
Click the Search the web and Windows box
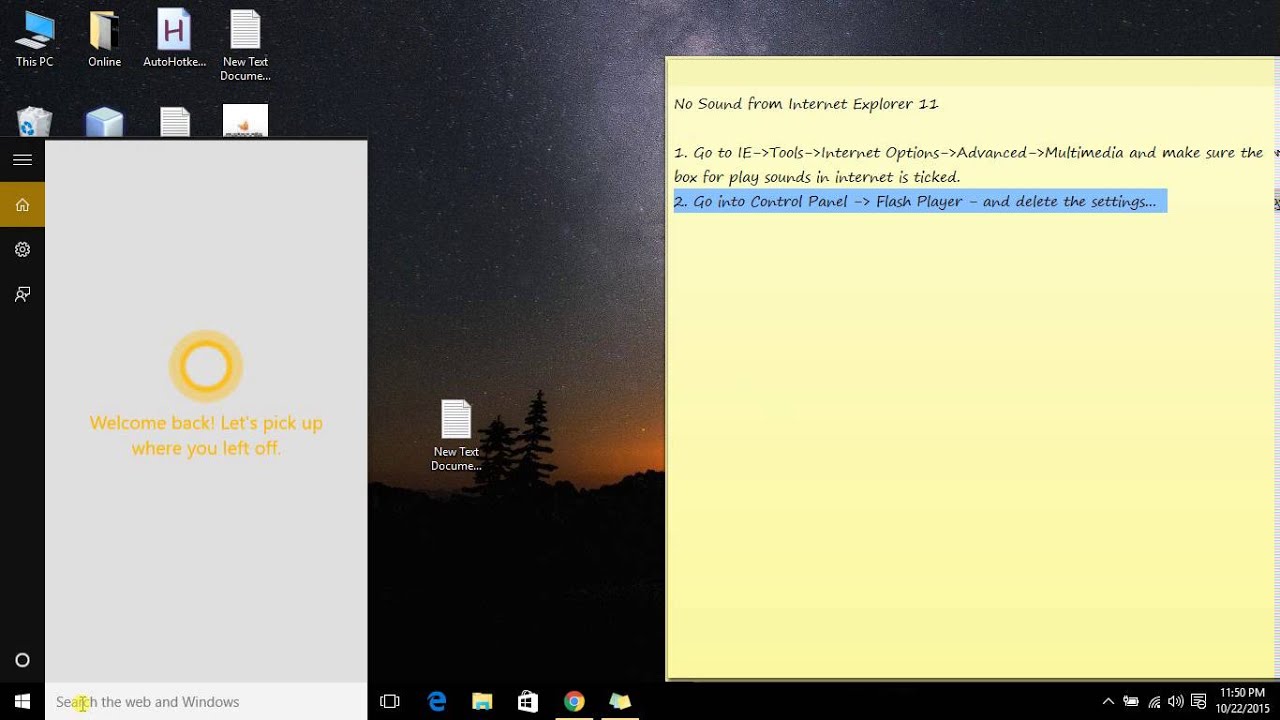[206, 702]
